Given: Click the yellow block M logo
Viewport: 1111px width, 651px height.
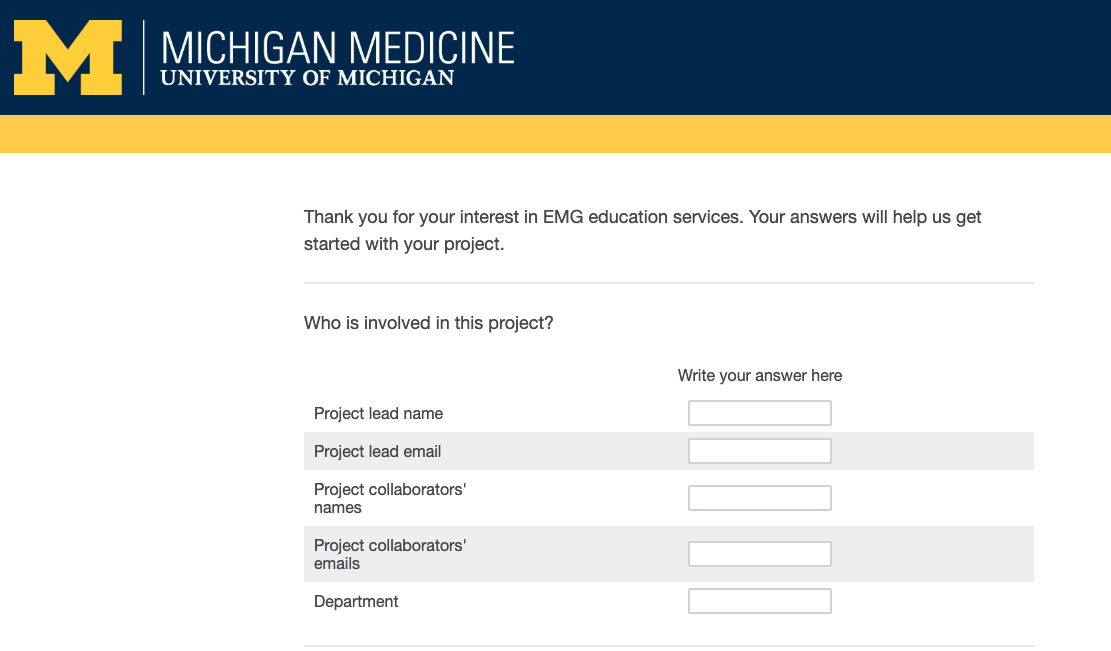Looking at the screenshot, I should [68, 57].
